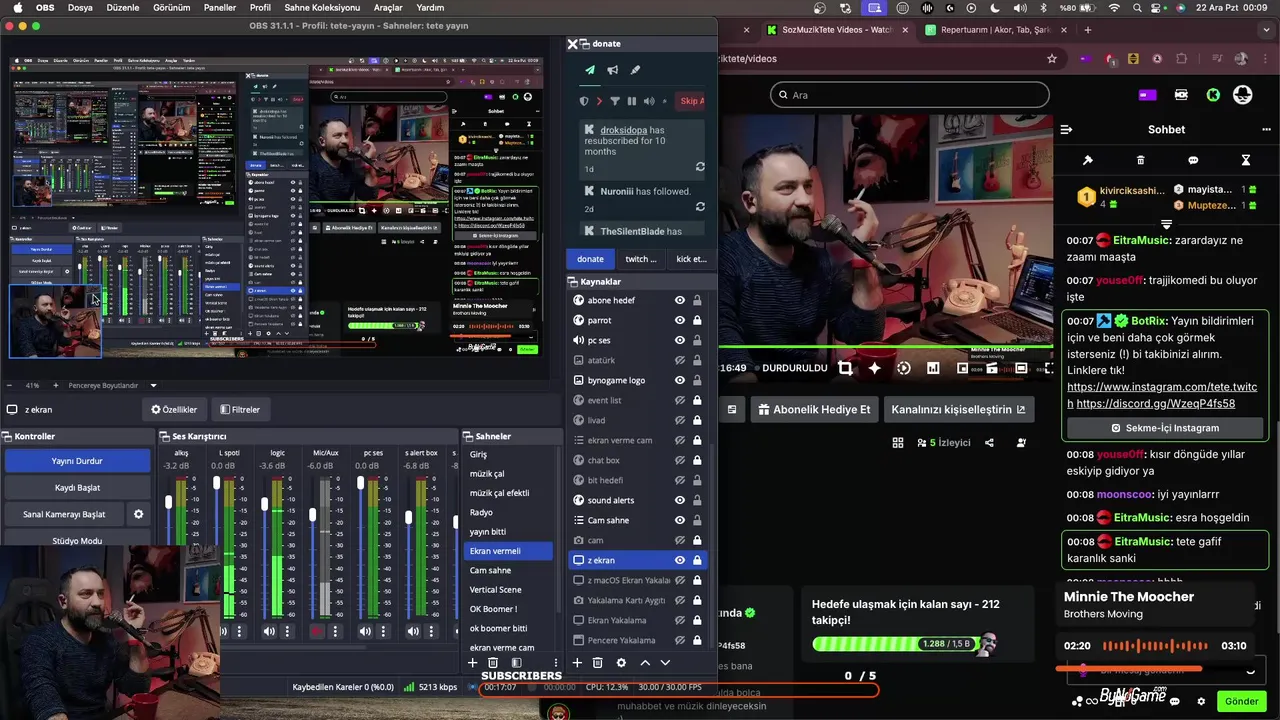This screenshot has width=1280, height=720.
Task: Toggle visibility of abone hedef source
Action: point(680,300)
